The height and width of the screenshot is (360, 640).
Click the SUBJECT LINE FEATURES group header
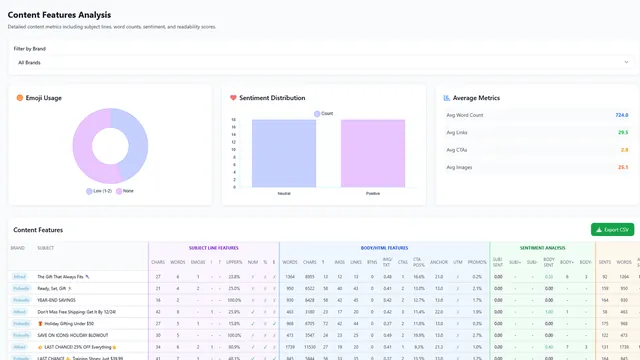point(213,248)
